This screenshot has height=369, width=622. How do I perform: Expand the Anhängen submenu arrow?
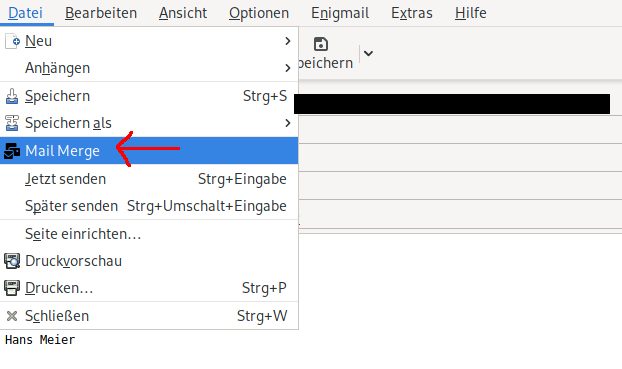click(288, 68)
